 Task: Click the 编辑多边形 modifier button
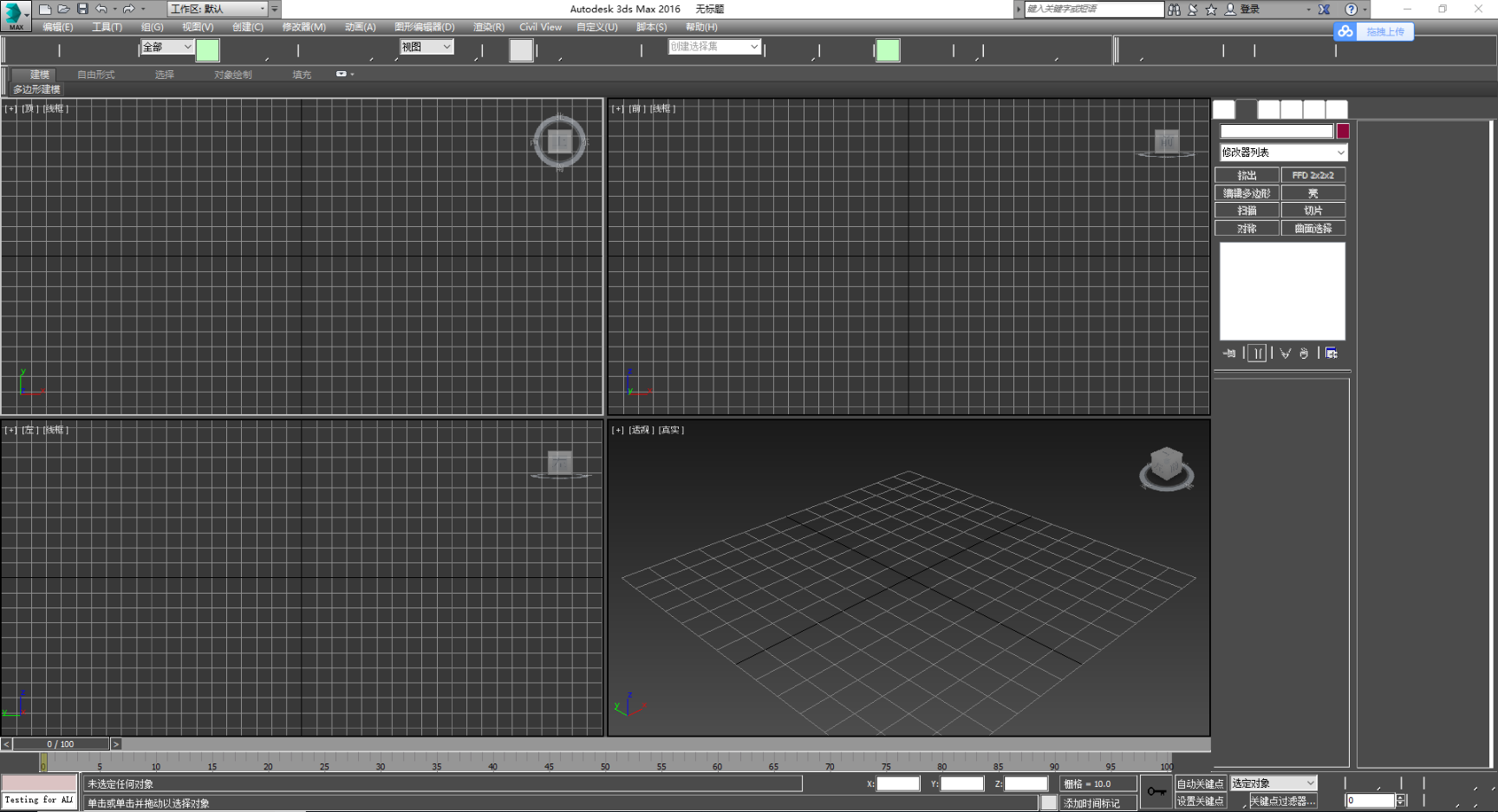(x=1247, y=193)
